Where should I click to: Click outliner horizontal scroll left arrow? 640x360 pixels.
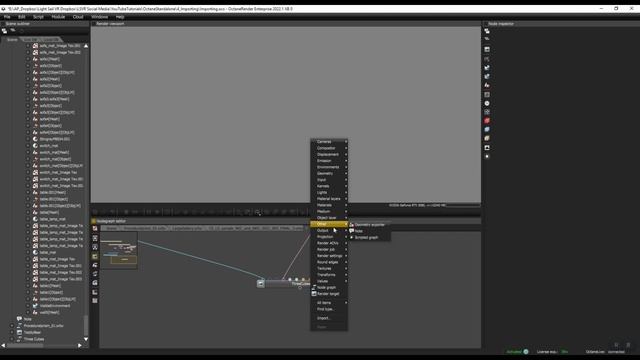tap(4, 345)
